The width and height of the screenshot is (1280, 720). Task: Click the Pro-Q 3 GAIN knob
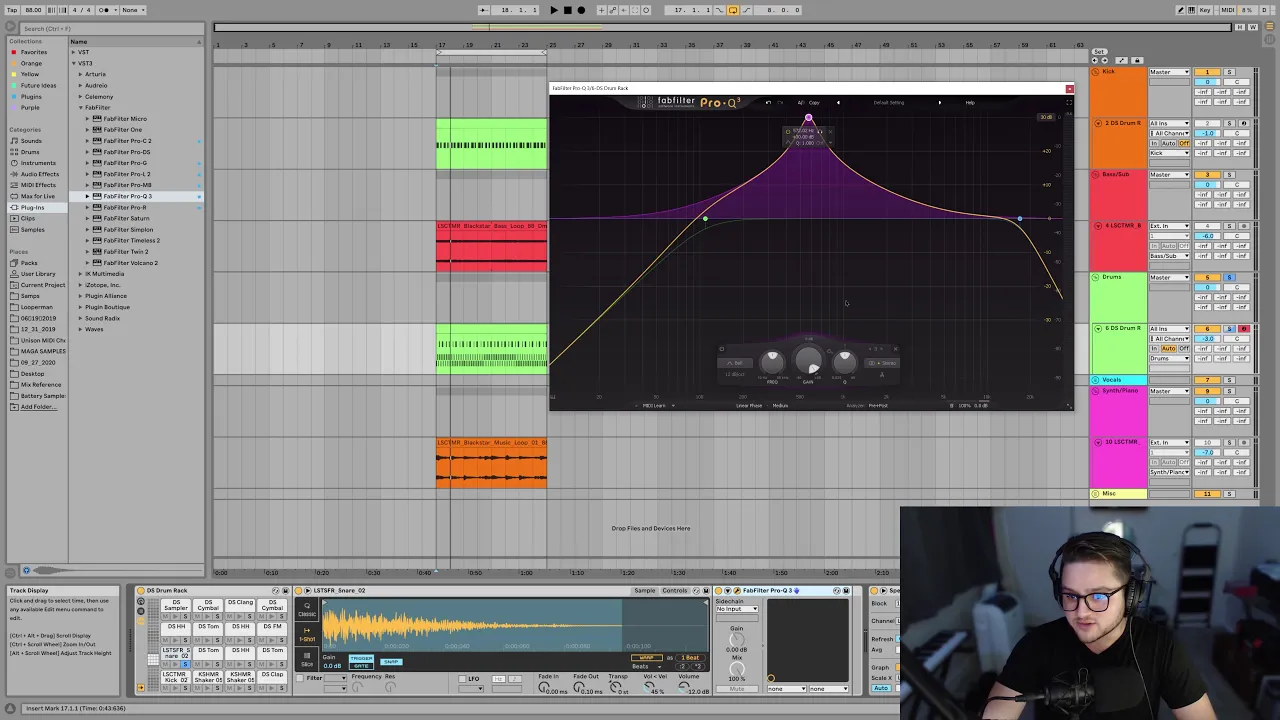pyautogui.click(x=808, y=361)
